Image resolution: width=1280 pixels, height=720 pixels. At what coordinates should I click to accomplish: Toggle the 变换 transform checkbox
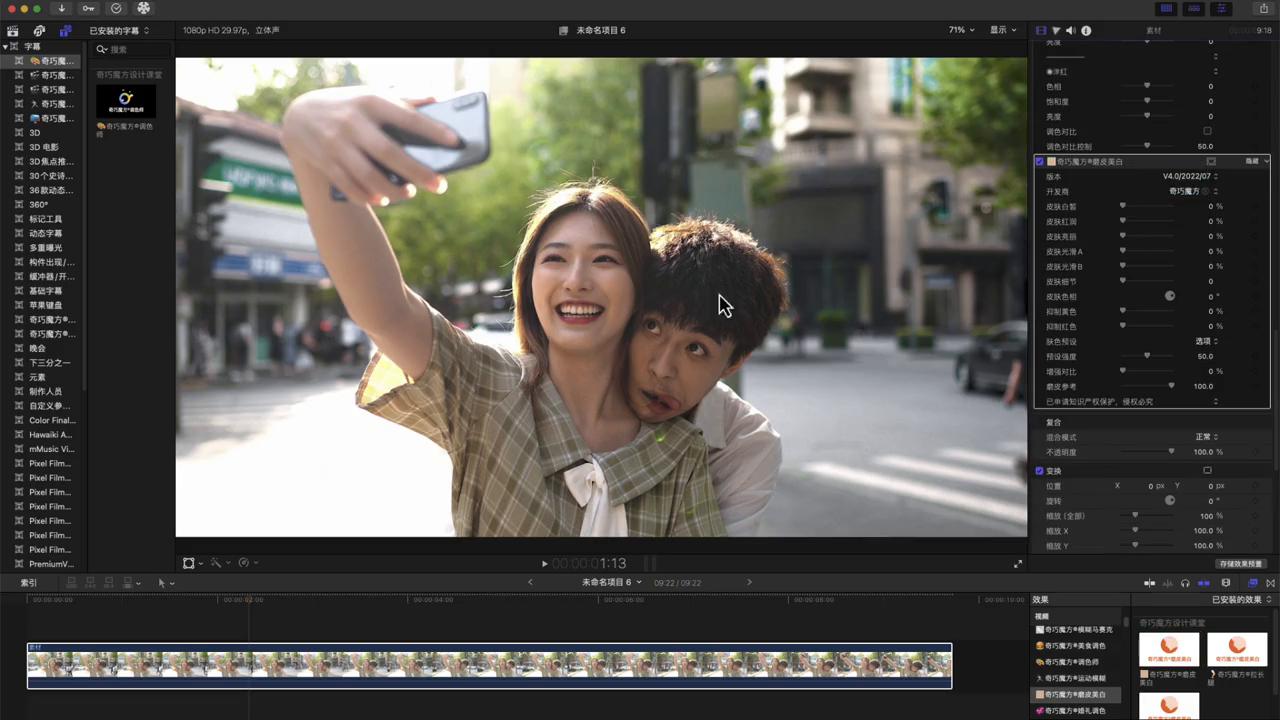(x=1039, y=471)
